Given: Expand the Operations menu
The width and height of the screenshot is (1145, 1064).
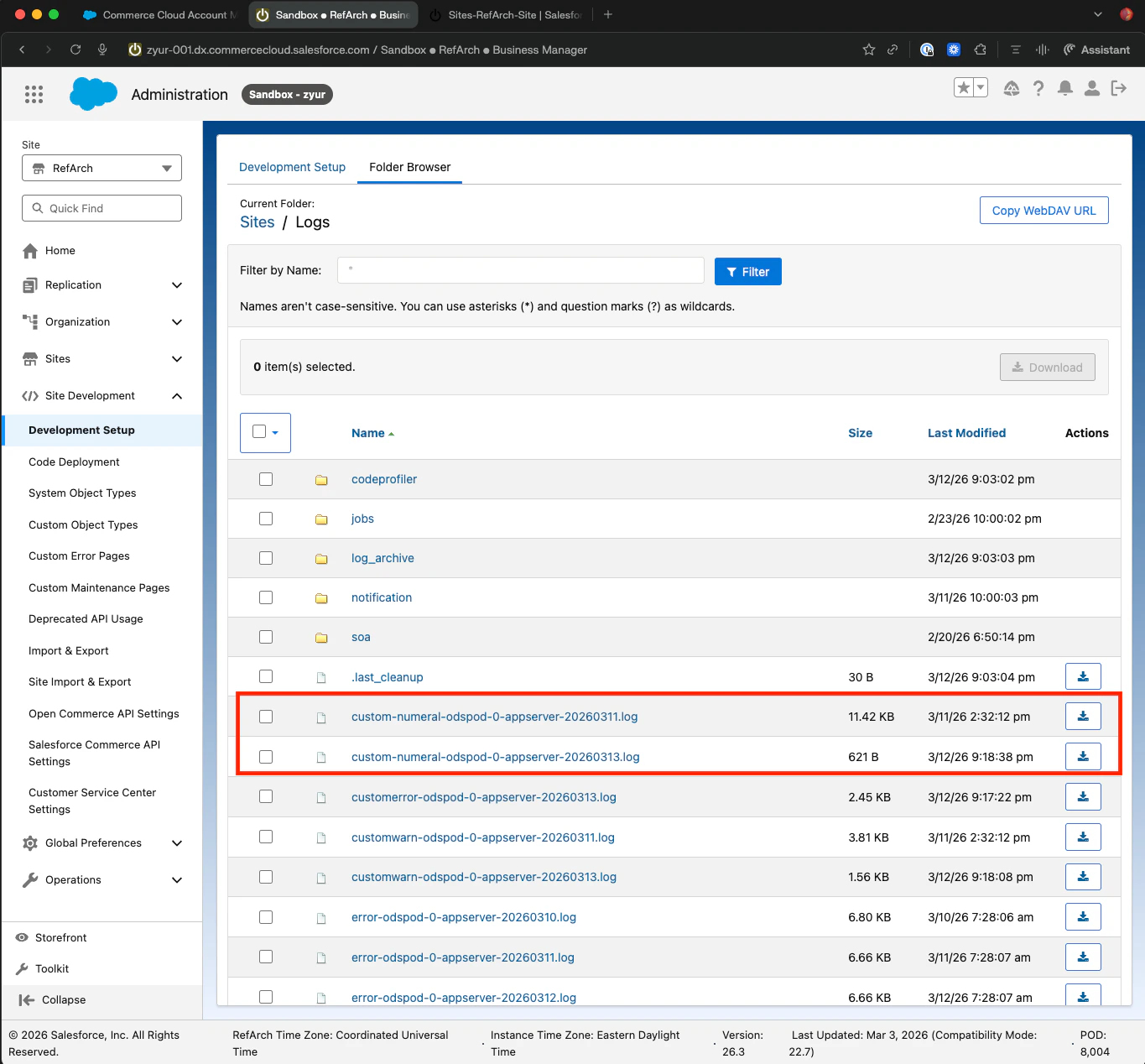Looking at the screenshot, I should pos(177,880).
